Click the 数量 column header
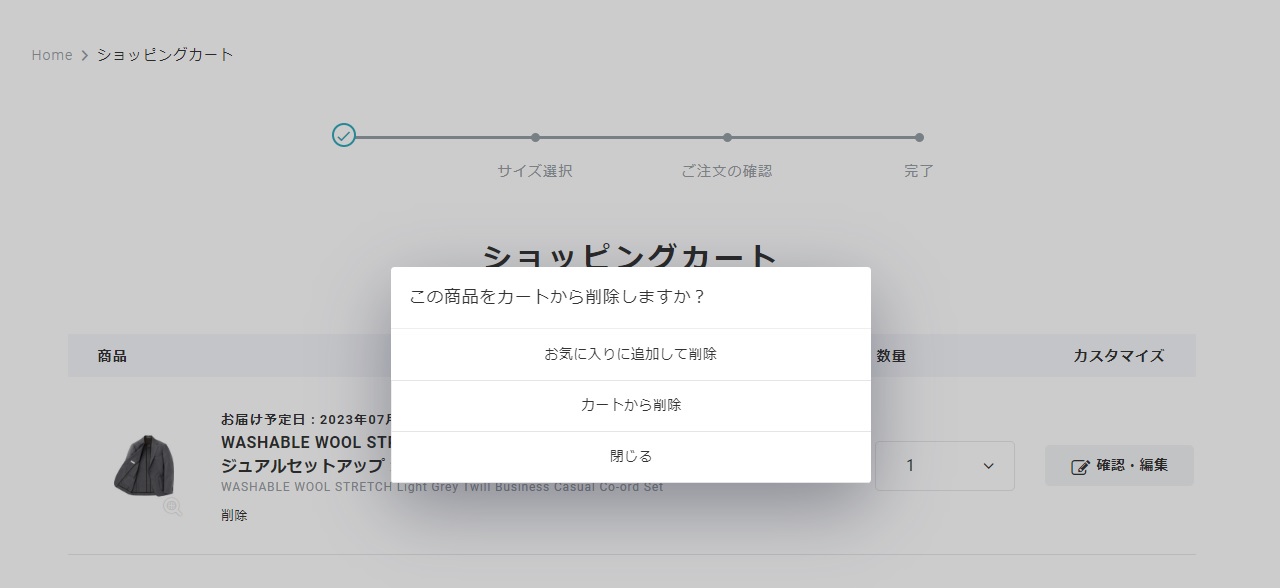Image resolution: width=1280 pixels, height=588 pixels. pyautogui.click(x=891, y=356)
